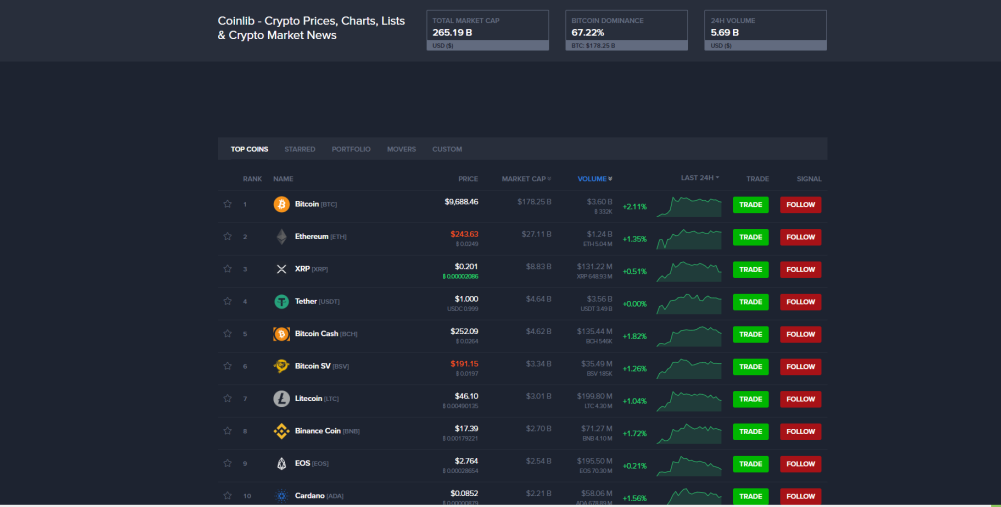Sort by Volume column header arrow

point(610,179)
